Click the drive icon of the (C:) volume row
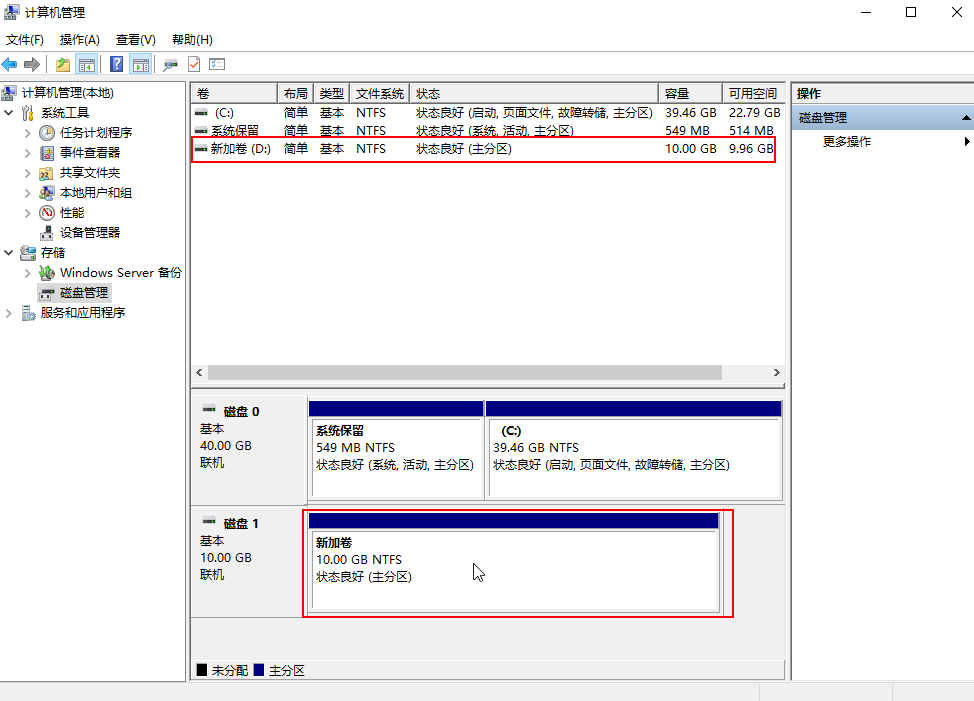This screenshot has height=701, width=974. (x=201, y=113)
